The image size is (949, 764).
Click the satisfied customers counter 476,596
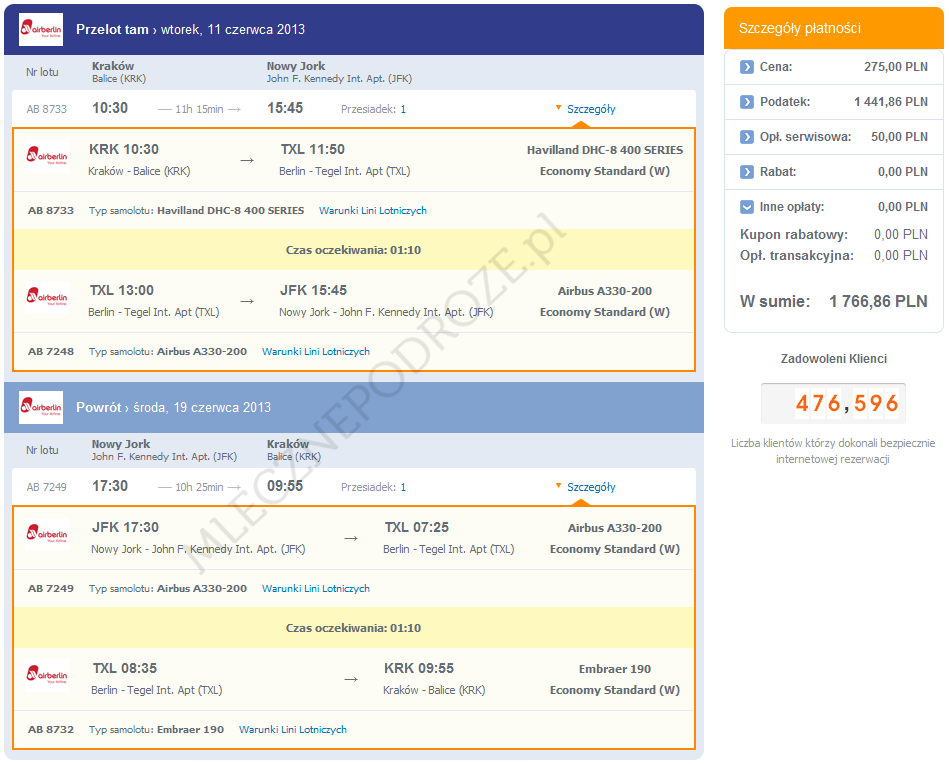point(833,404)
